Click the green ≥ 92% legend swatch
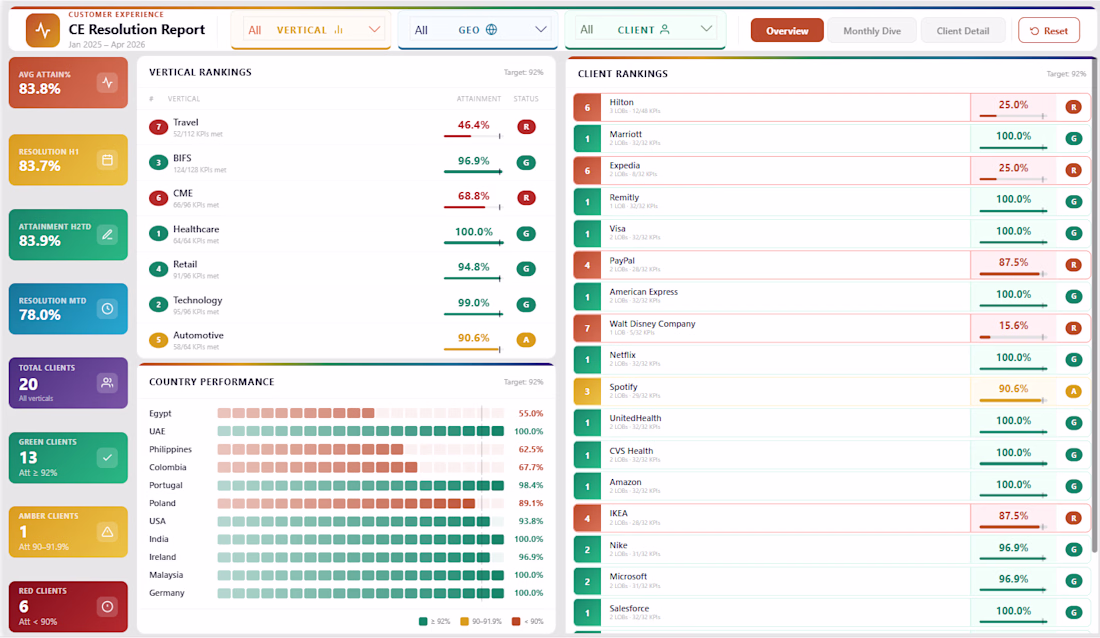 point(423,621)
